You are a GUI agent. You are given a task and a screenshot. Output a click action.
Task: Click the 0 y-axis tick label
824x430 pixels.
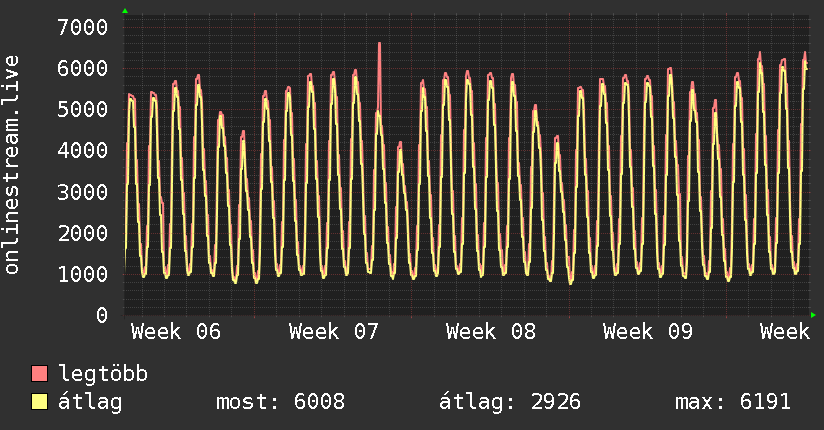(x=102, y=315)
